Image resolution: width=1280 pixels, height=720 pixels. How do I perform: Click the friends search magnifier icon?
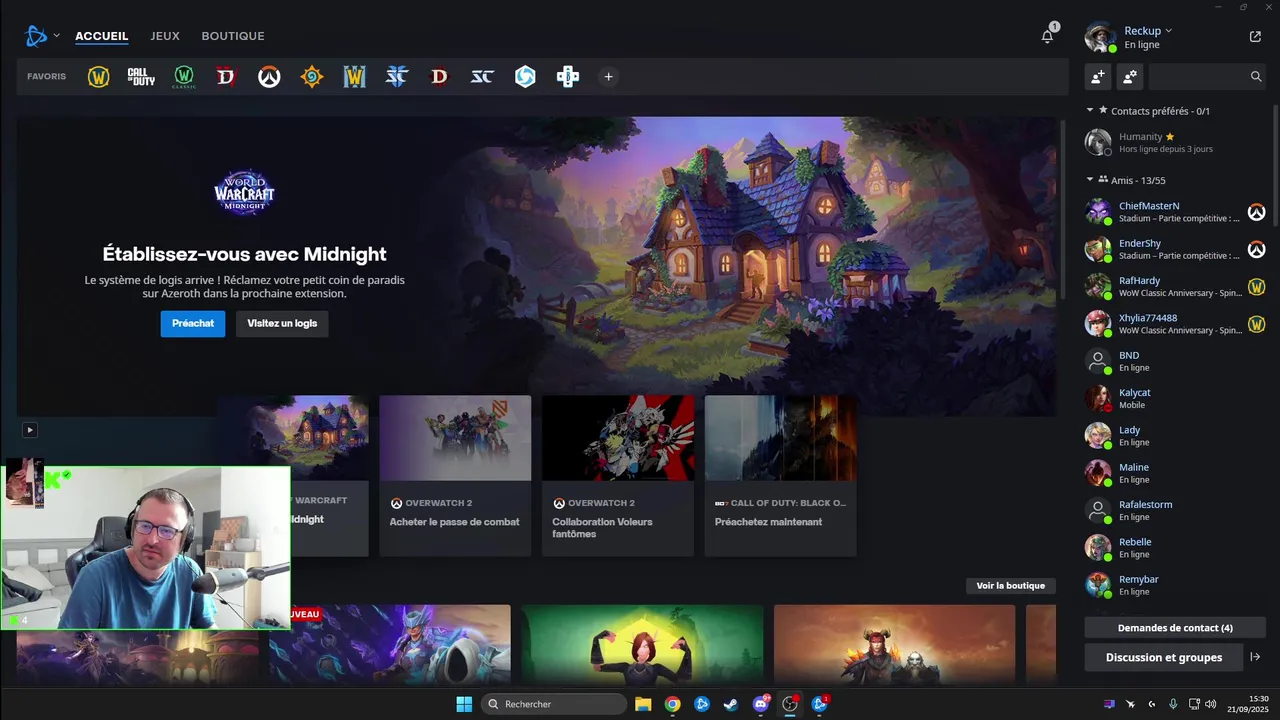[x=1256, y=76]
